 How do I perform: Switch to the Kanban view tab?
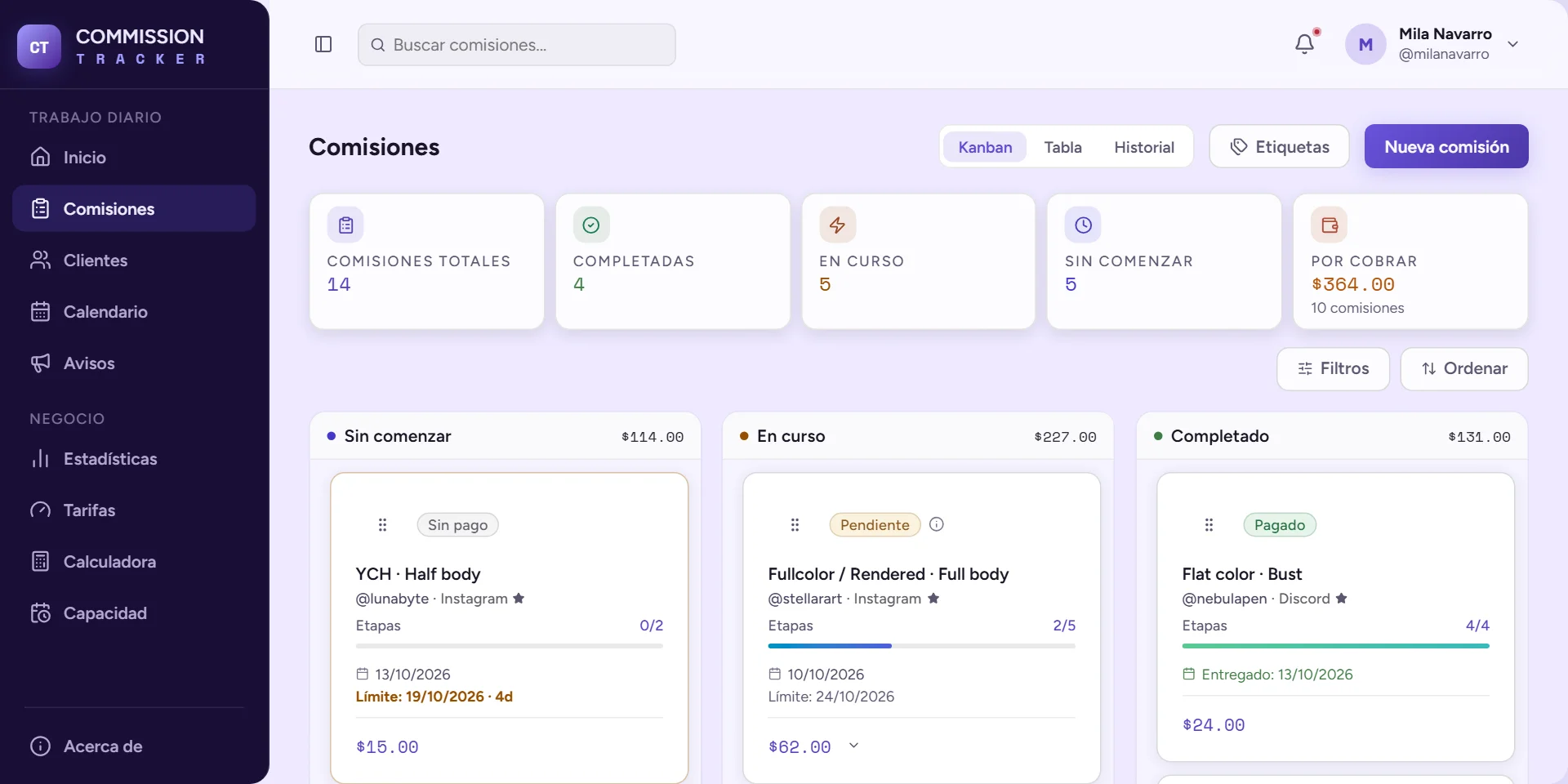point(985,147)
